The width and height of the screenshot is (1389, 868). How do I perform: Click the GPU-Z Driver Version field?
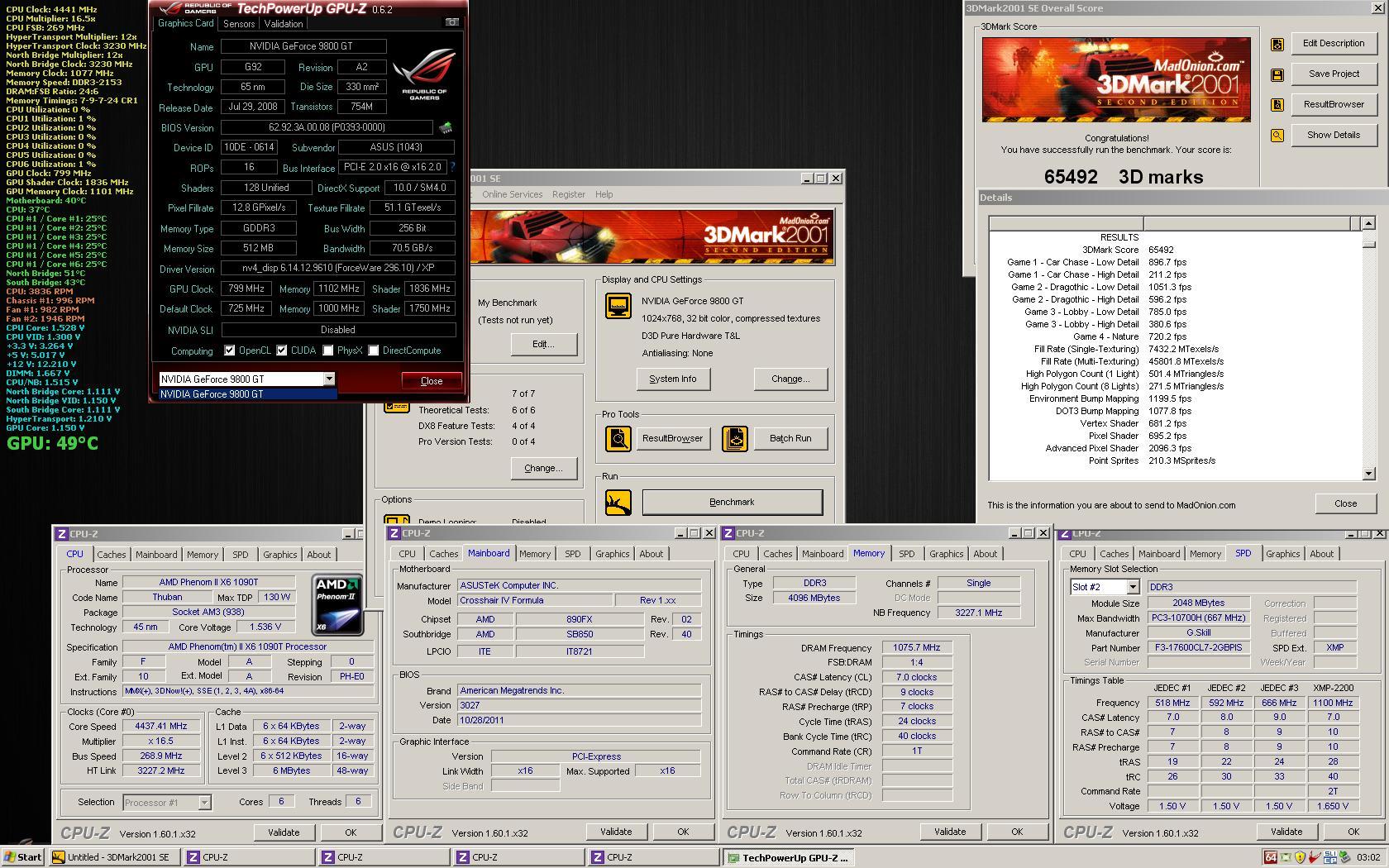click(x=338, y=269)
